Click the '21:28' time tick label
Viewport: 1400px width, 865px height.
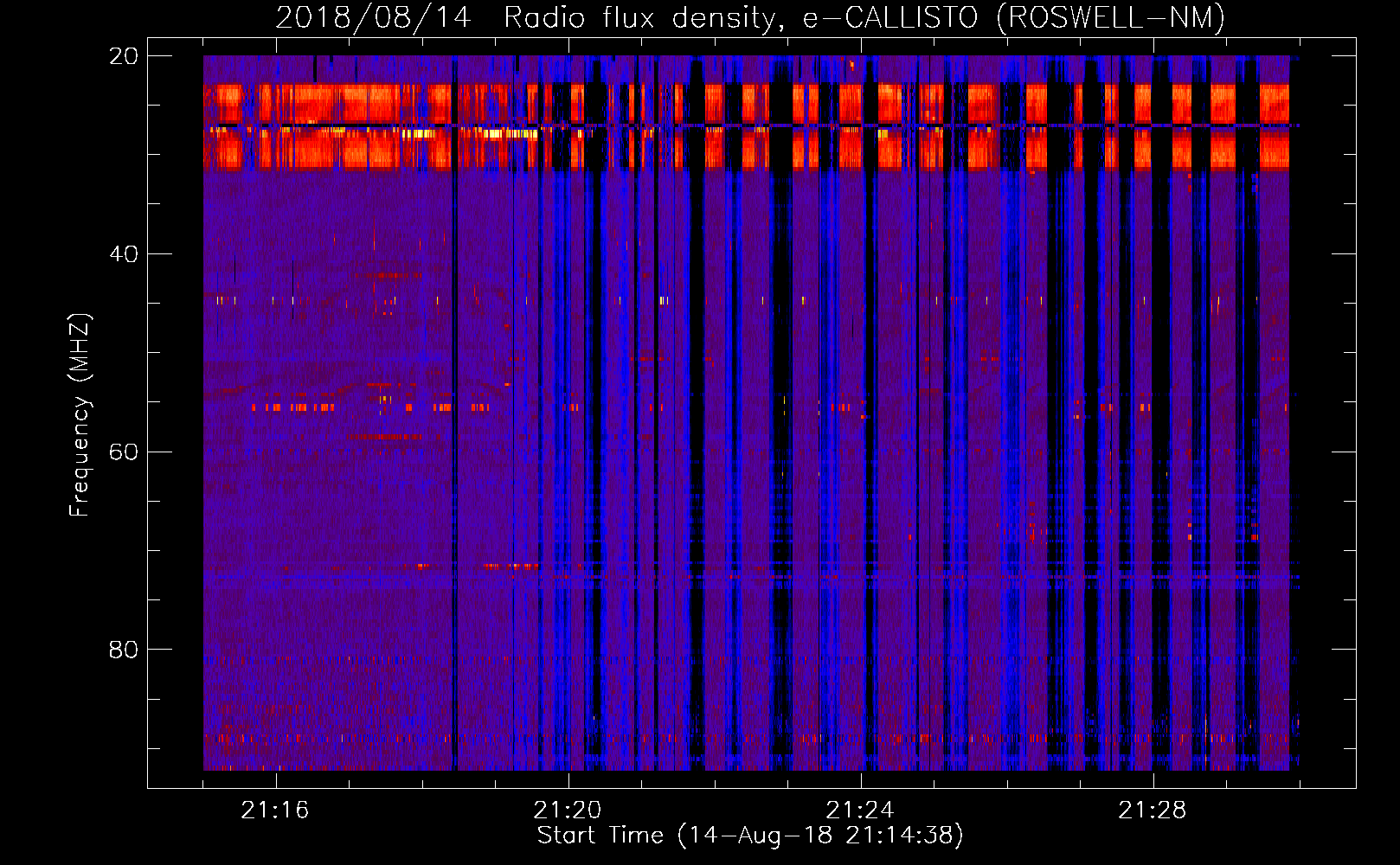(1153, 811)
